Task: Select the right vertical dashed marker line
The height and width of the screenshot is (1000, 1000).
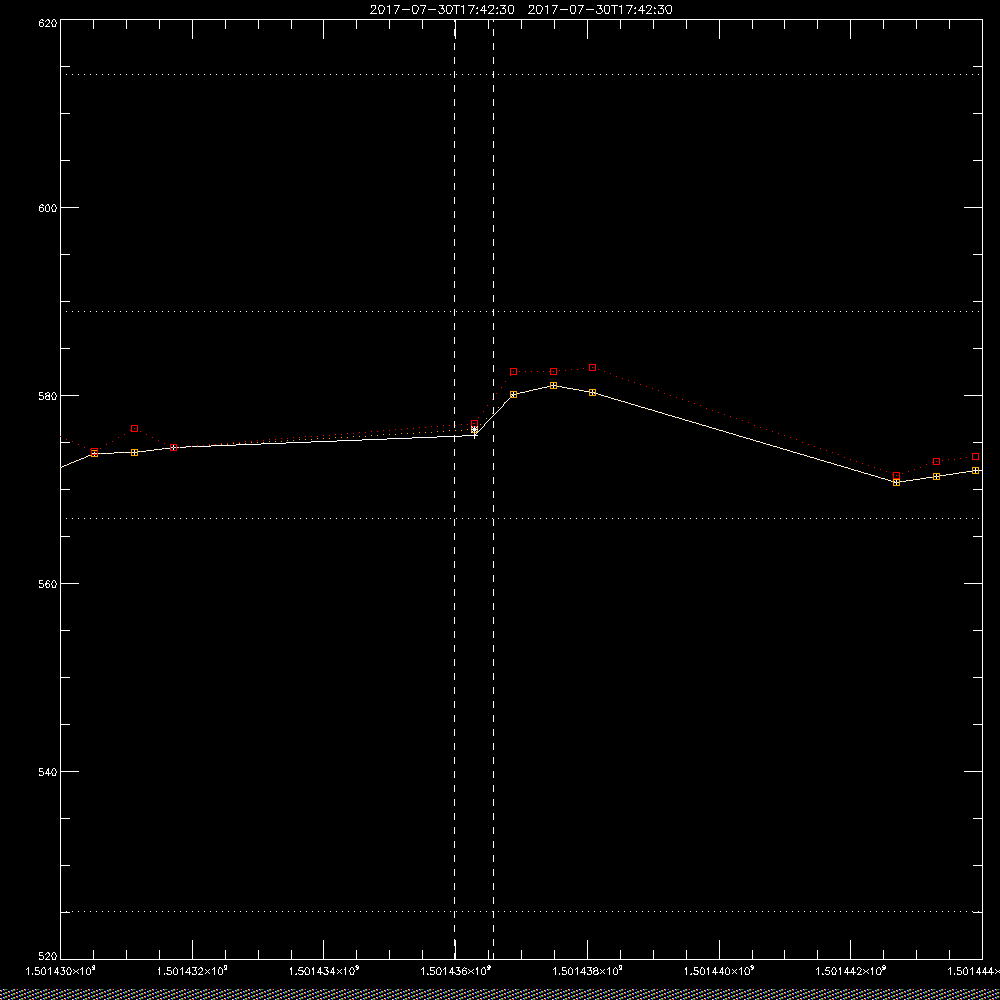Action: pos(494,489)
